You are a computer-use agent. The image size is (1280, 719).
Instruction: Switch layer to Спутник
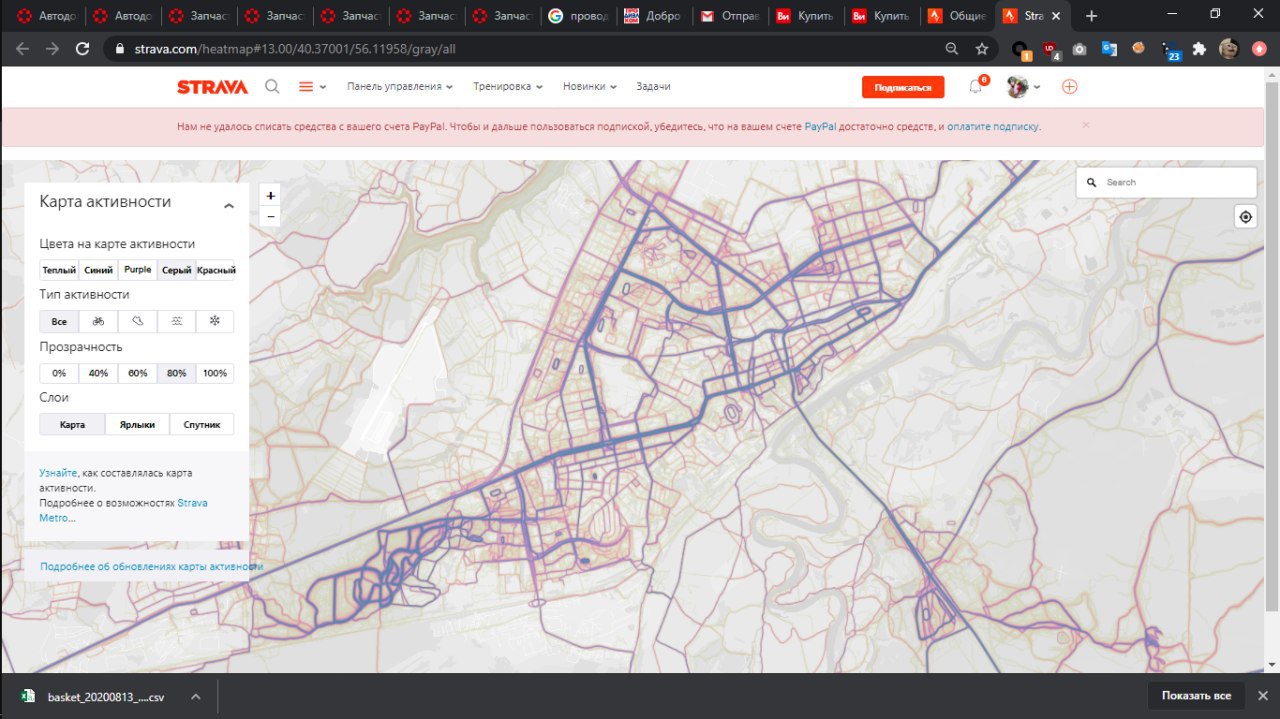coord(202,425)
